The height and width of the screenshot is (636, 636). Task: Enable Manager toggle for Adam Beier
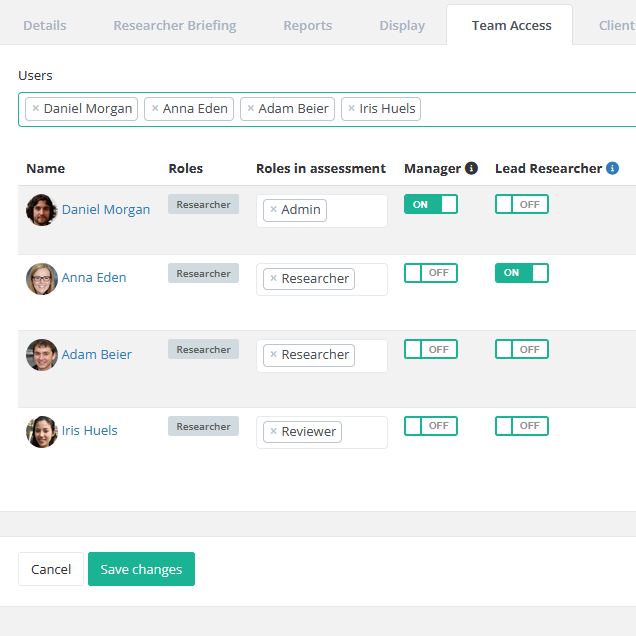coord(430,349)
